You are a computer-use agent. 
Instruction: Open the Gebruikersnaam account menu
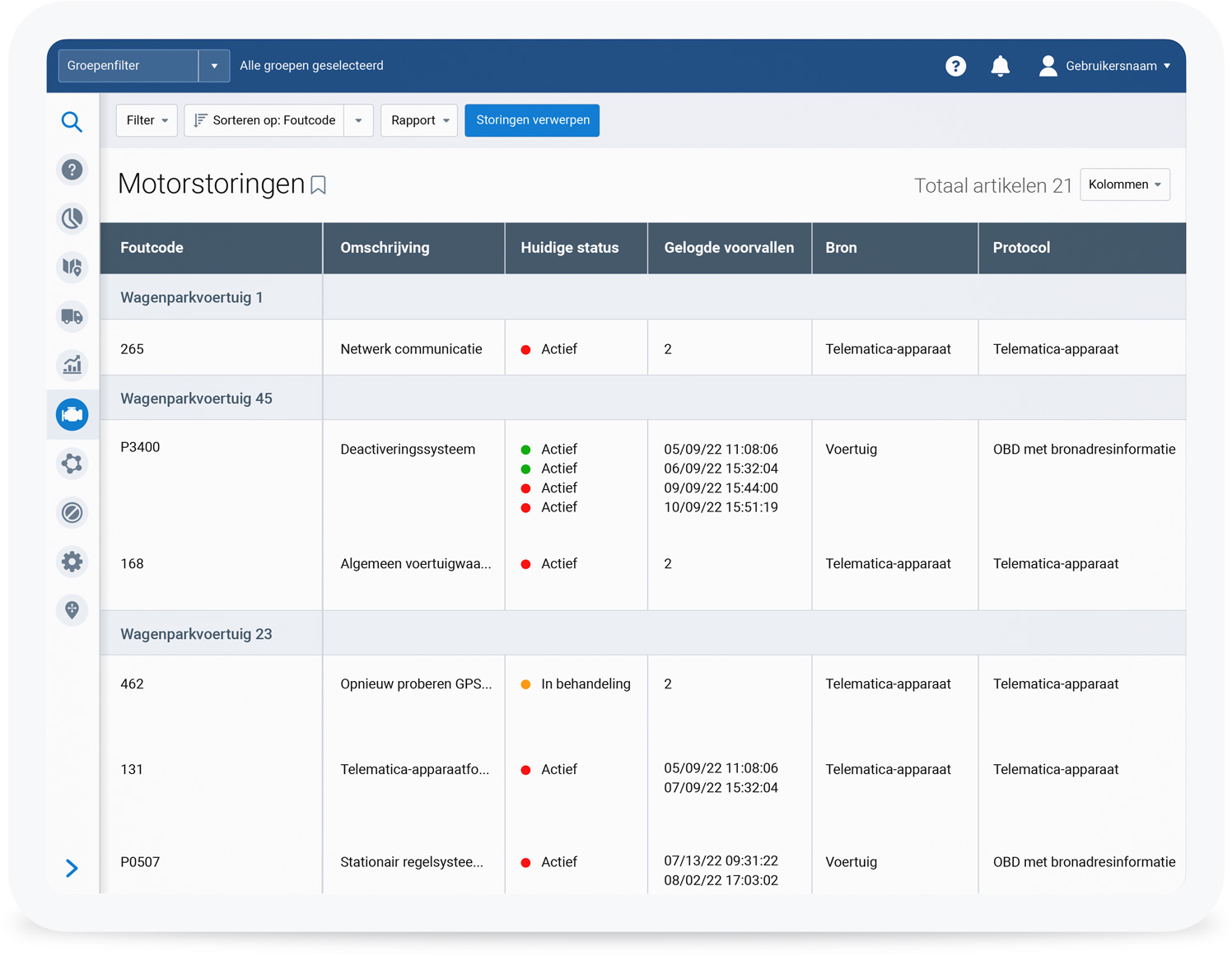1118,66
